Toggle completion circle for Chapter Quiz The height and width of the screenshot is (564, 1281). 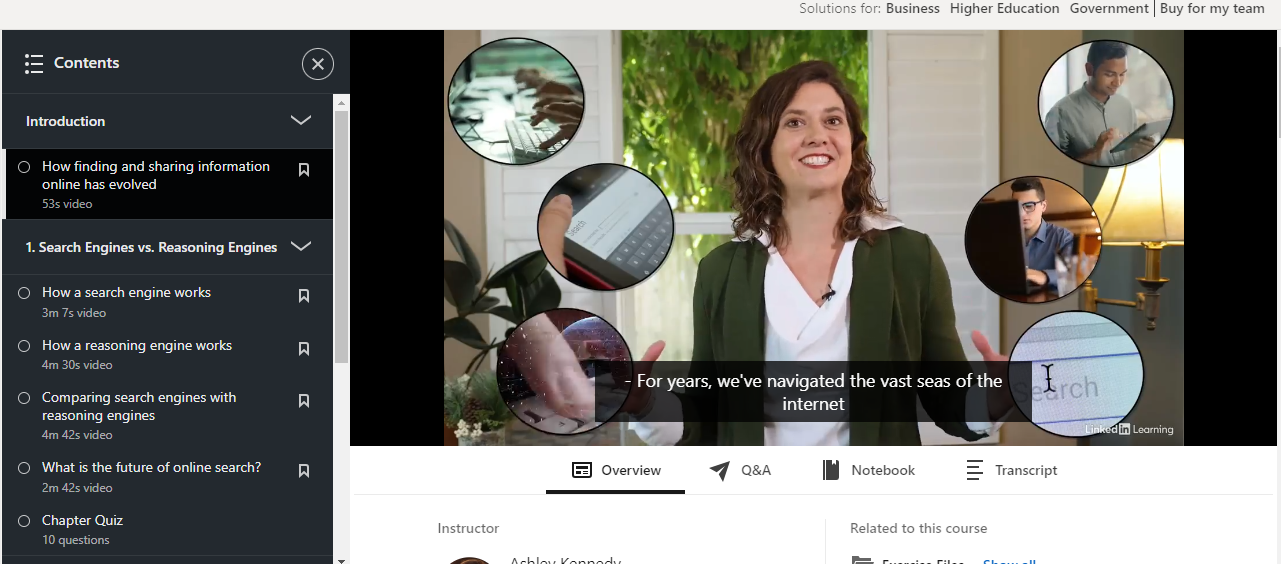24,521
